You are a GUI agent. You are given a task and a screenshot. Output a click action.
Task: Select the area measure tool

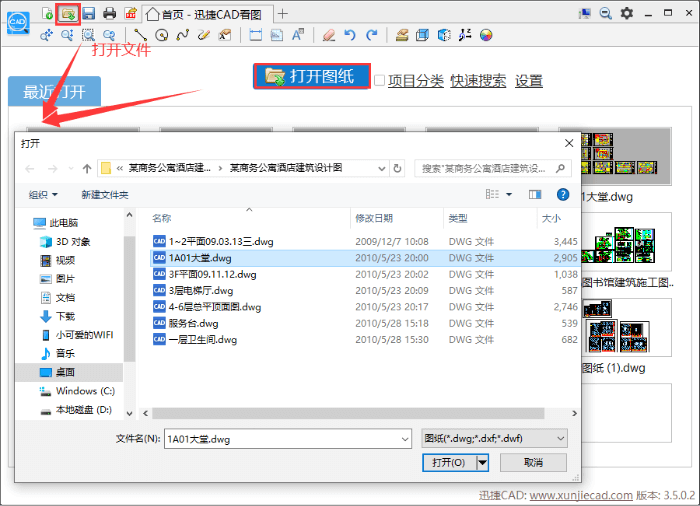coord(277,35)
